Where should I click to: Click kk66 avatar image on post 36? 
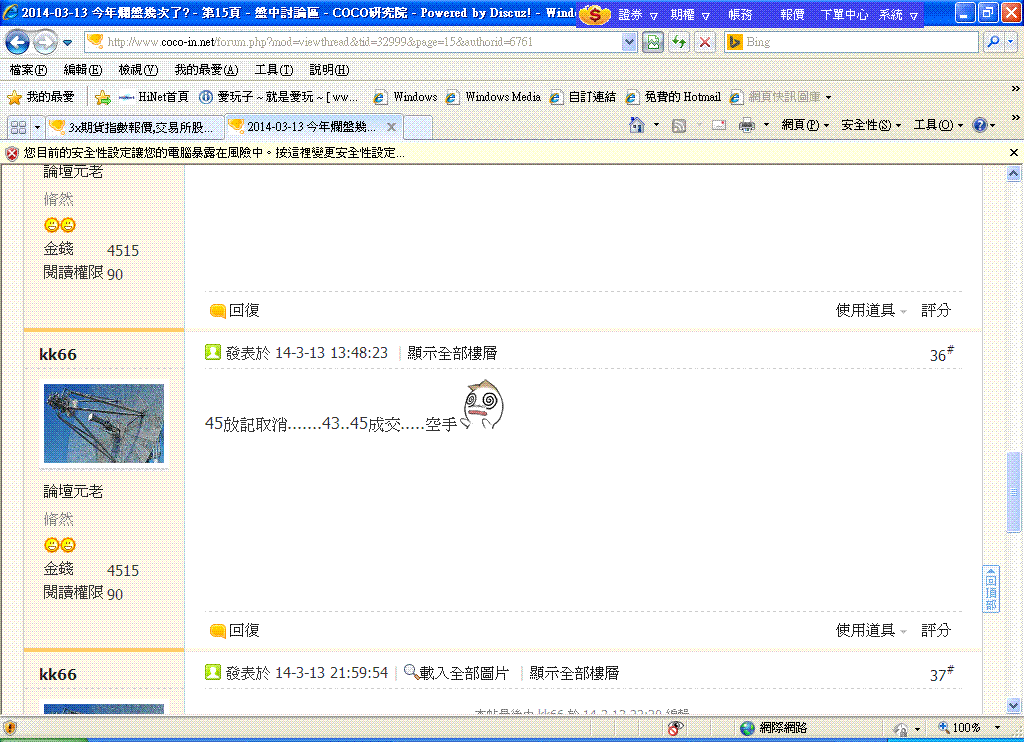[104, 423]
